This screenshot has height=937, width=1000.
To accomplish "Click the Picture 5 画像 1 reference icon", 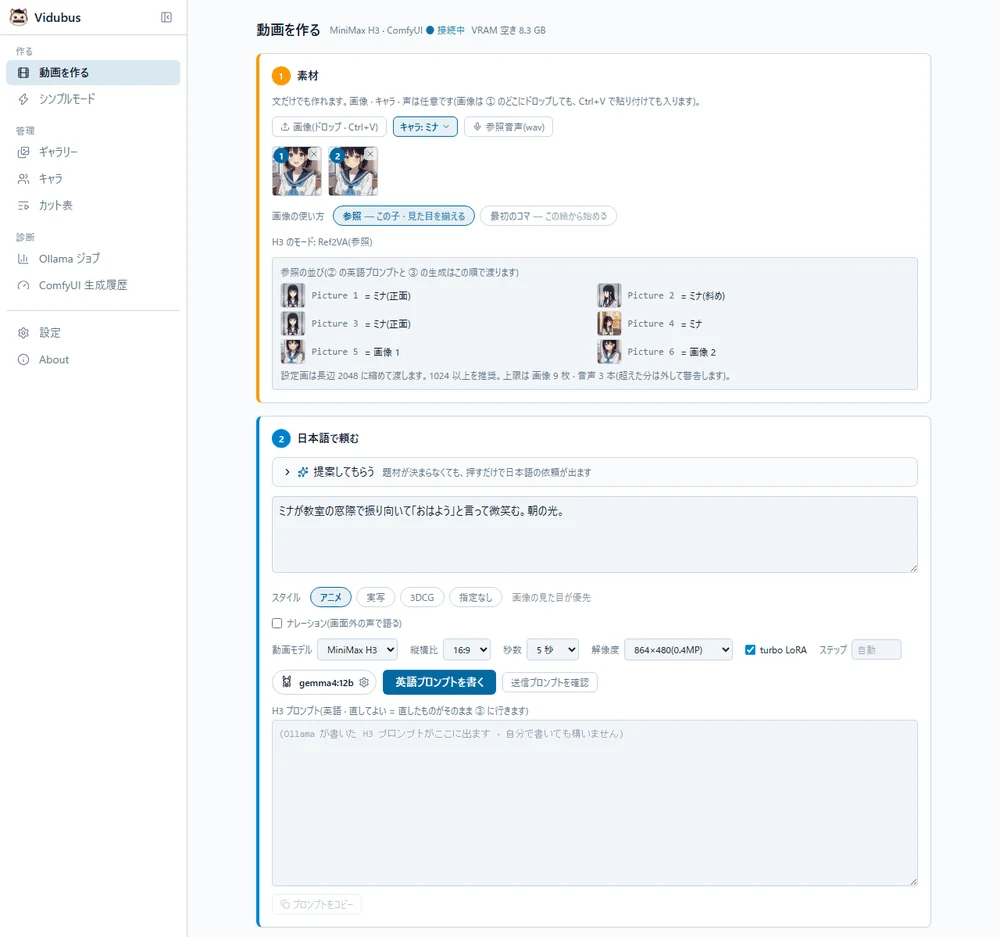I will [x=293, y=351].
